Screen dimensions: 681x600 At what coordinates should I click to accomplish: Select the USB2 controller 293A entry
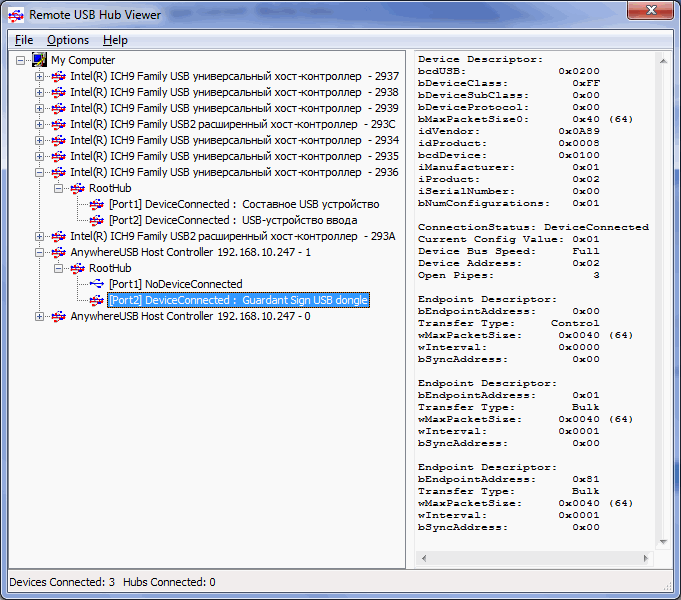pos(232,236)
